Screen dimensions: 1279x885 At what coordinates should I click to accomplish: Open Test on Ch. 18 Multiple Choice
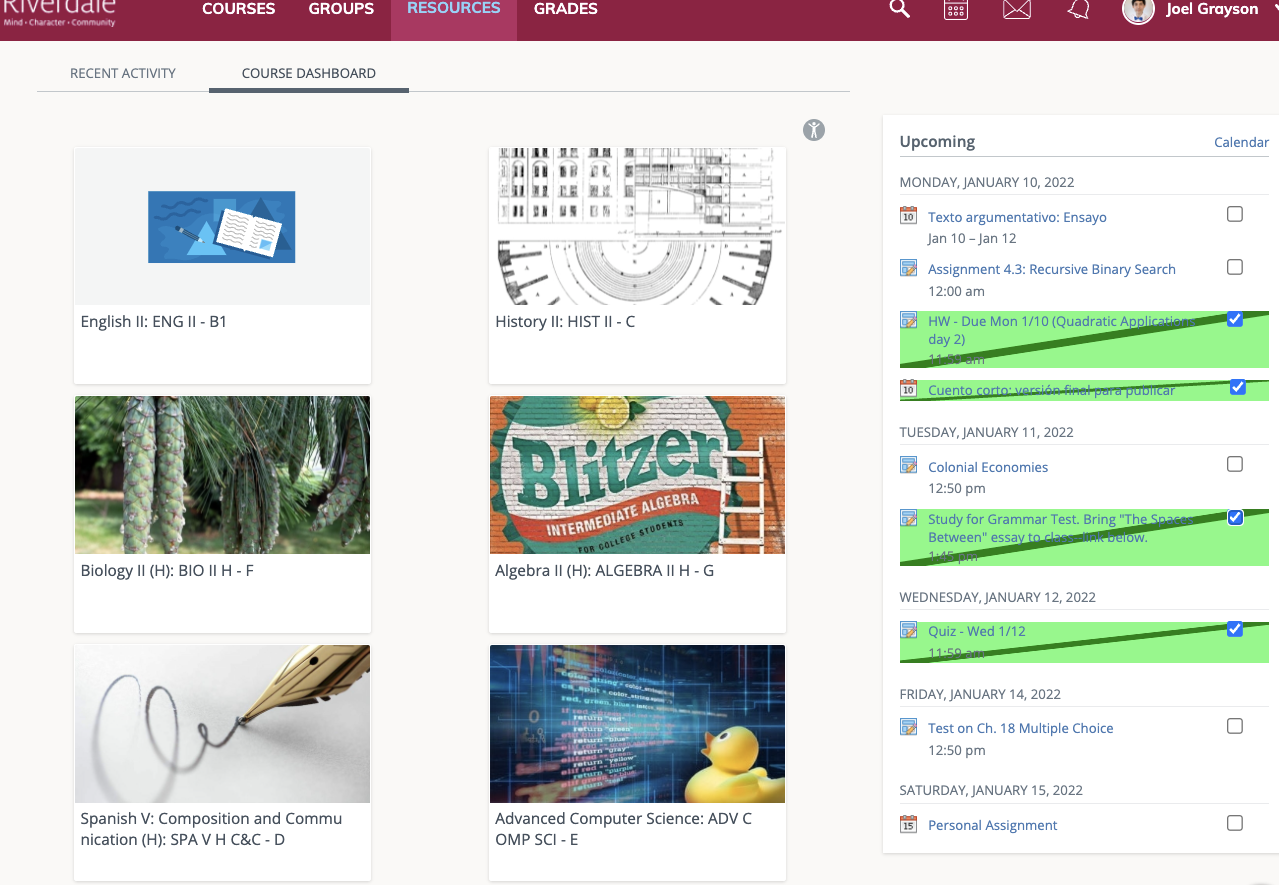click(x=1021, y=728)
